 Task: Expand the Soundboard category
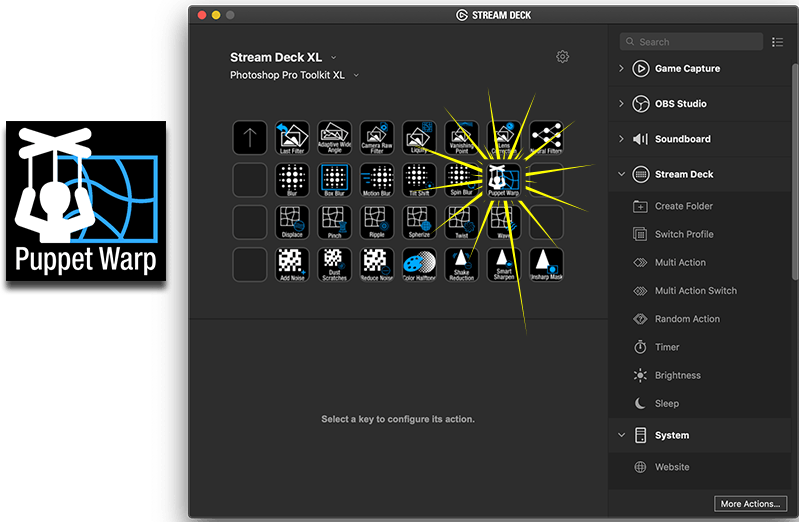pos(621,139)
